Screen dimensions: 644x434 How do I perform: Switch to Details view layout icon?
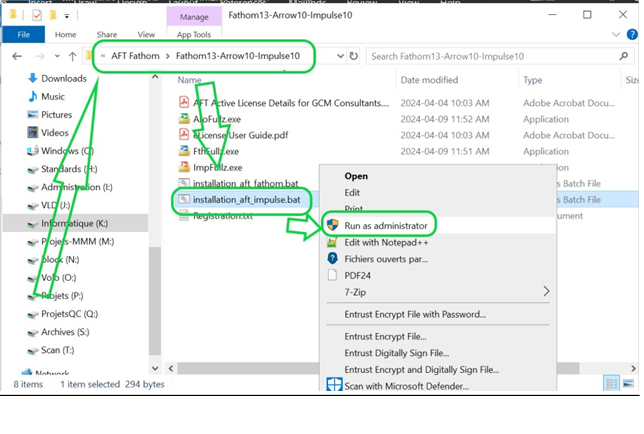pyautogui.click(x=611, y=384)
